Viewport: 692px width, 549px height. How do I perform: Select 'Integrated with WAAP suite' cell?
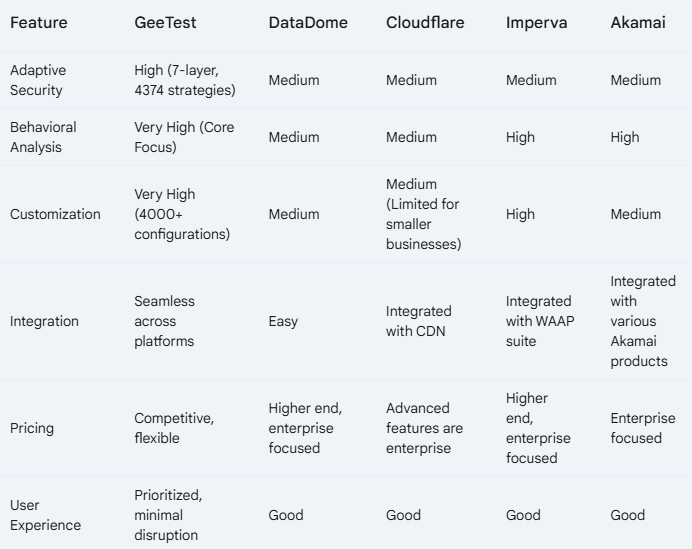point(540,321)
